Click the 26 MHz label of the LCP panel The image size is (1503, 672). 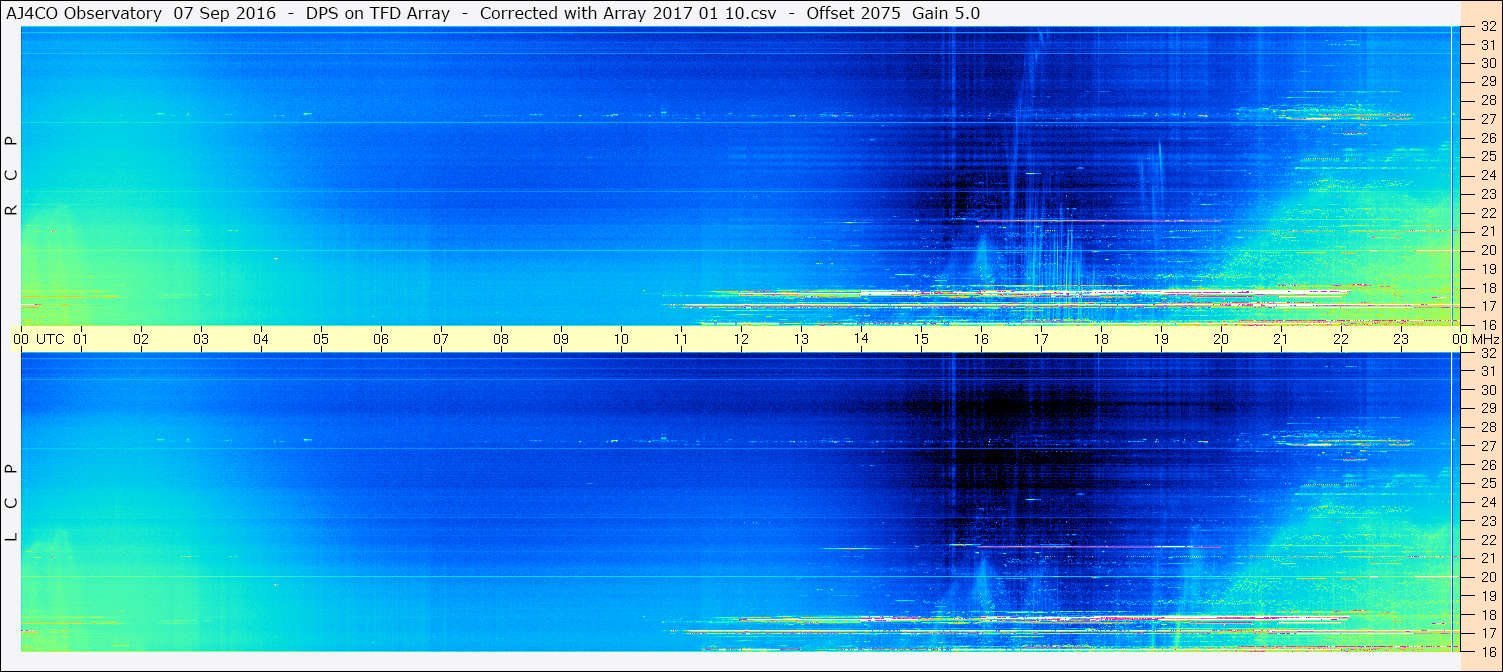[1488, 465]
